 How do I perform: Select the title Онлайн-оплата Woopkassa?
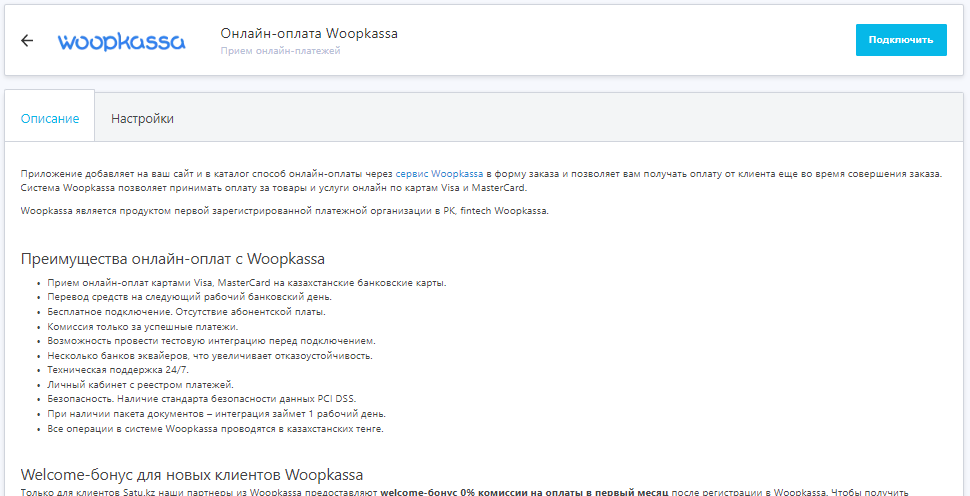click(309, 33)
